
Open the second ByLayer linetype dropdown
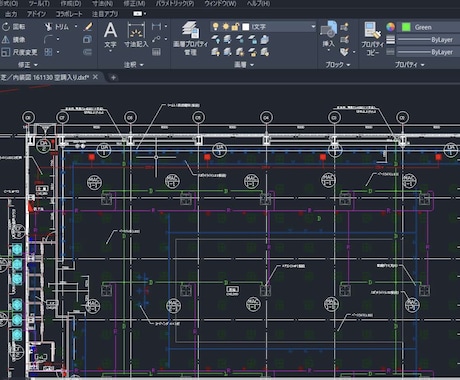point(428,52)
